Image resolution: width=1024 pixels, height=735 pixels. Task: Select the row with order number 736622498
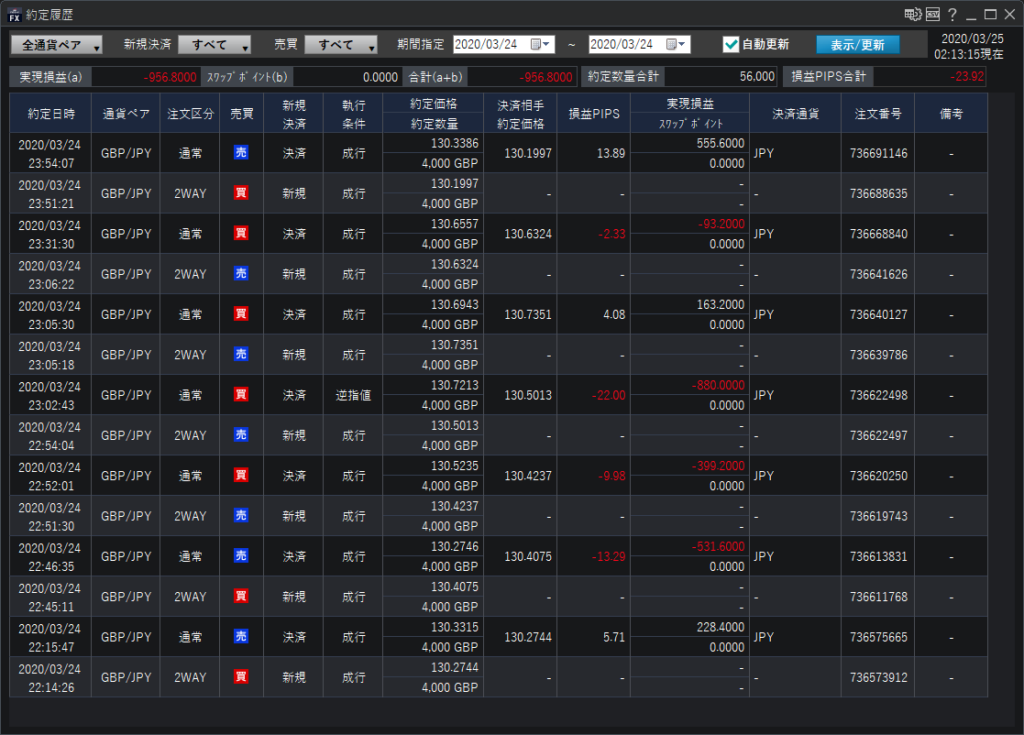point(877,395)
